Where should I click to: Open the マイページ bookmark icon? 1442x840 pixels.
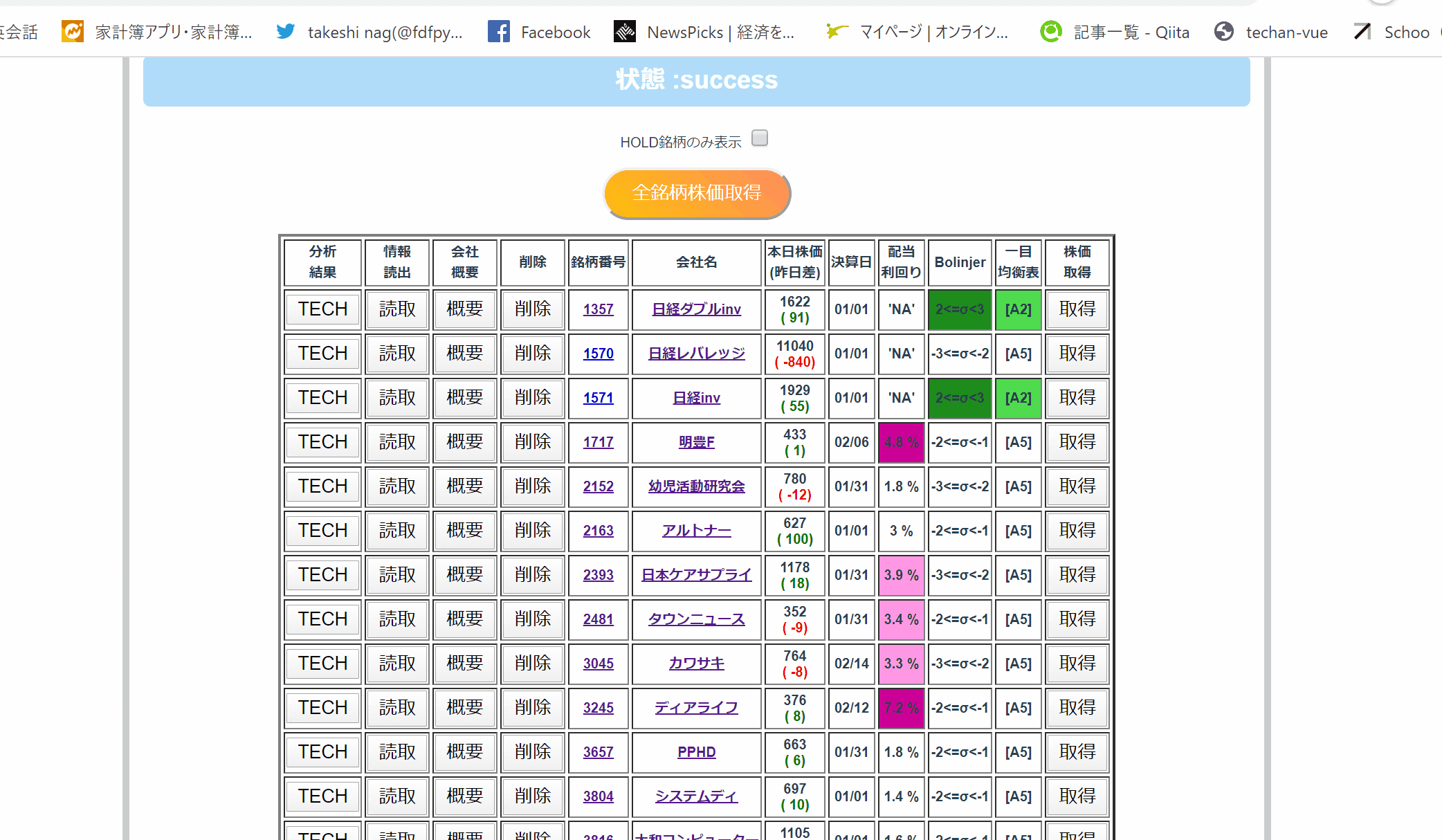(x=837, y=32)
